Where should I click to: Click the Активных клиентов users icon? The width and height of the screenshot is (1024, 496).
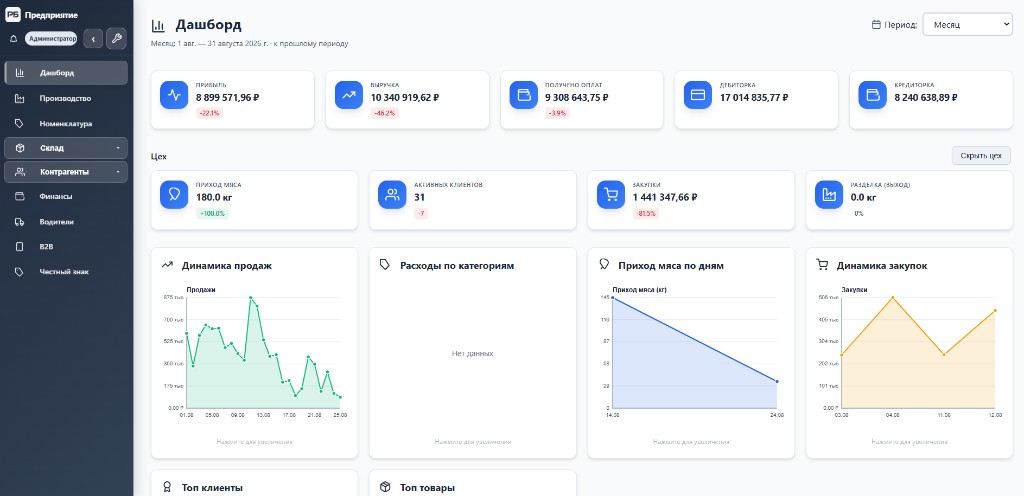point(392,195)
